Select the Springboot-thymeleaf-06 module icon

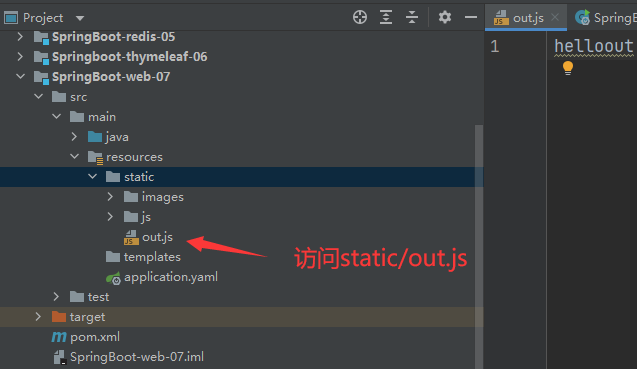coord(41,57)
